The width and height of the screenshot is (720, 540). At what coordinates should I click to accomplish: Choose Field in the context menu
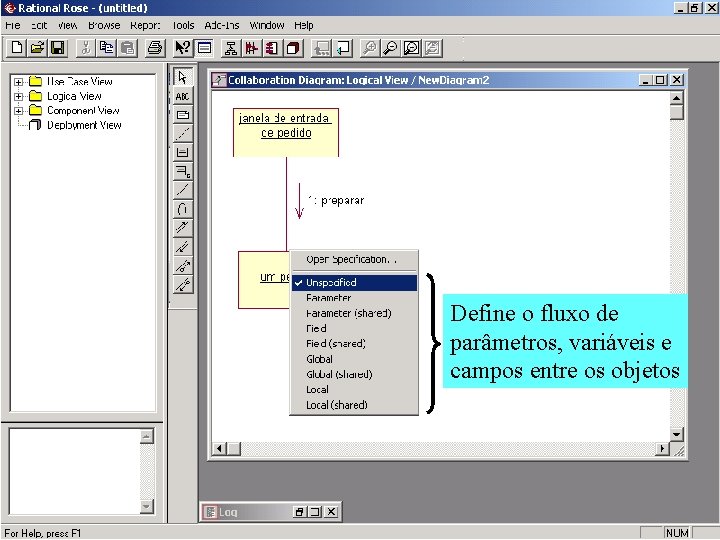pyautogui.click(x=354, y=328)
